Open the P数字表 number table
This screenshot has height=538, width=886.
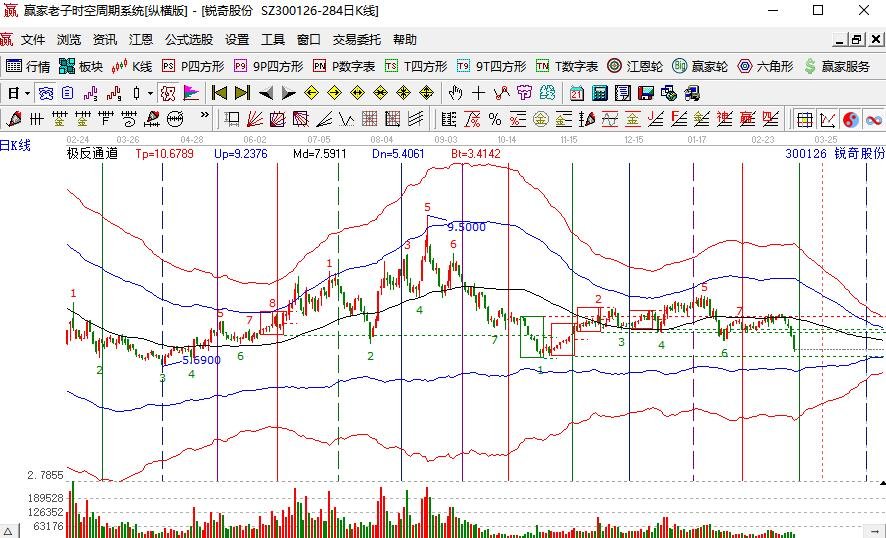[344, 67]
